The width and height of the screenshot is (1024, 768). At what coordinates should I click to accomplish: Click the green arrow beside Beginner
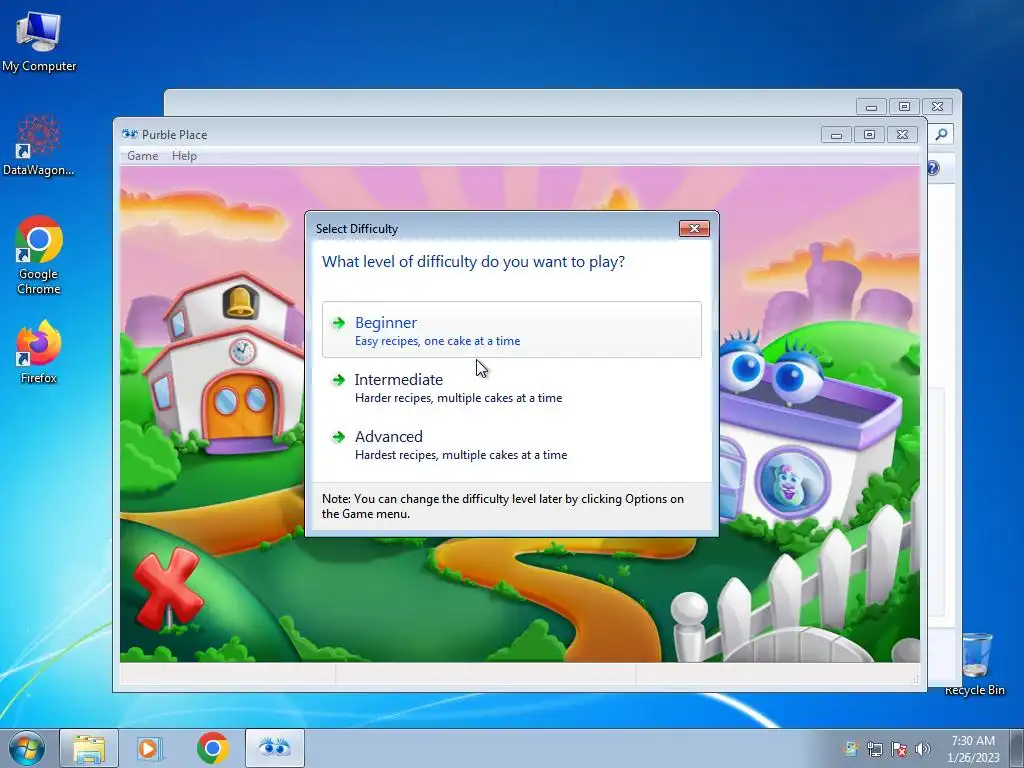pos(338,323)
